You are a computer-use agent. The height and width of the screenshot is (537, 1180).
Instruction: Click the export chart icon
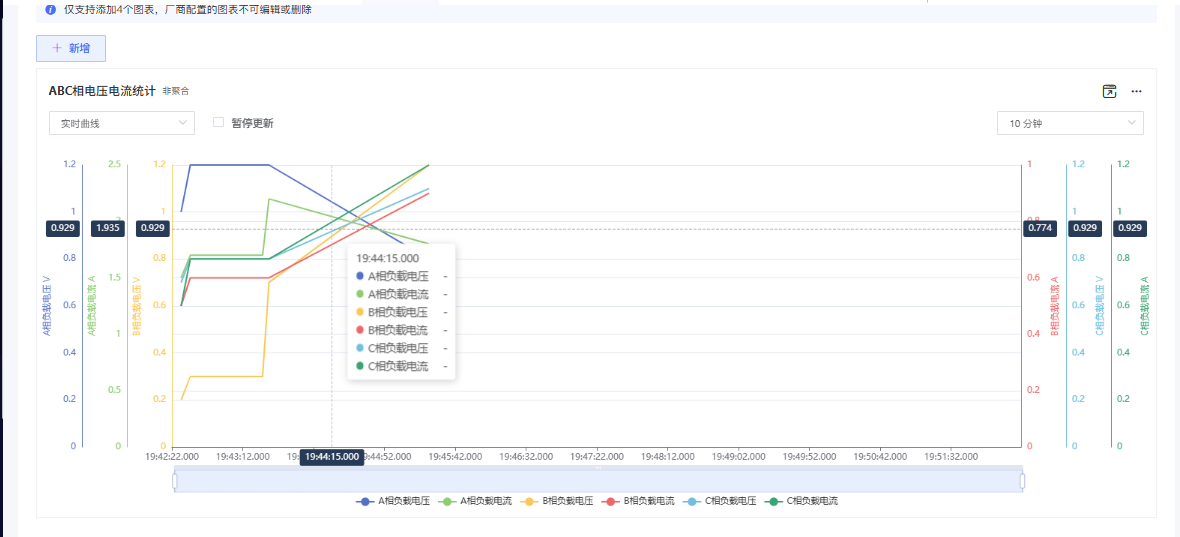[1109, 91]
